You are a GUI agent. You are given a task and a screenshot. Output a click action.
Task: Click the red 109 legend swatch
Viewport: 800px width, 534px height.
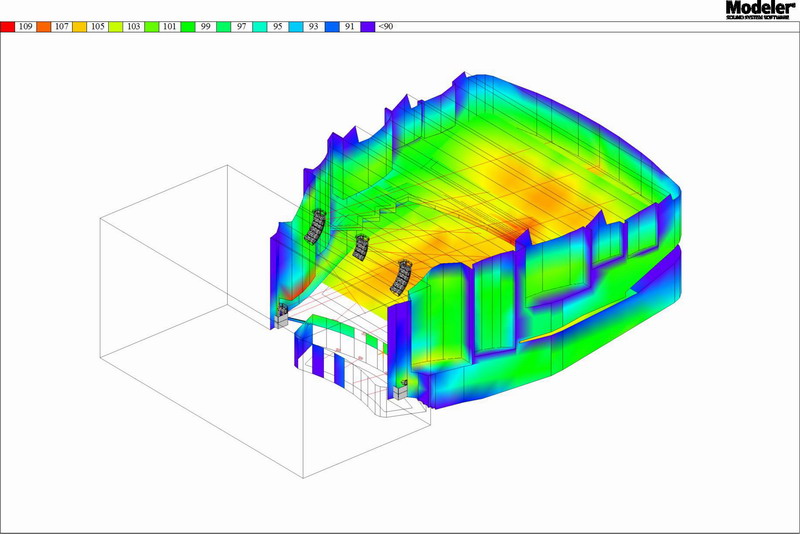9,27
